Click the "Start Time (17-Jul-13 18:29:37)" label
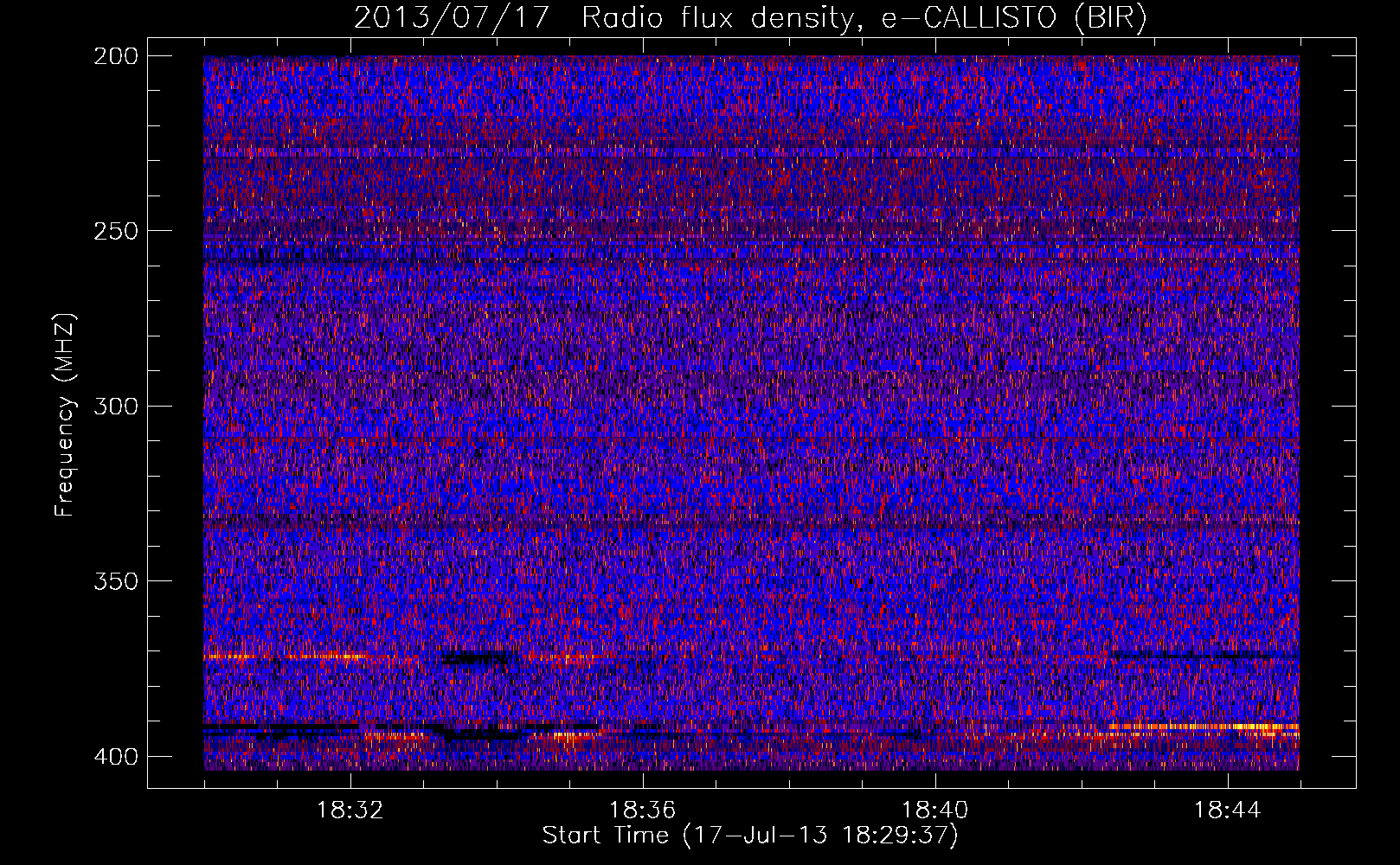This screenshot has width=1400, height=865. (750, 836)
